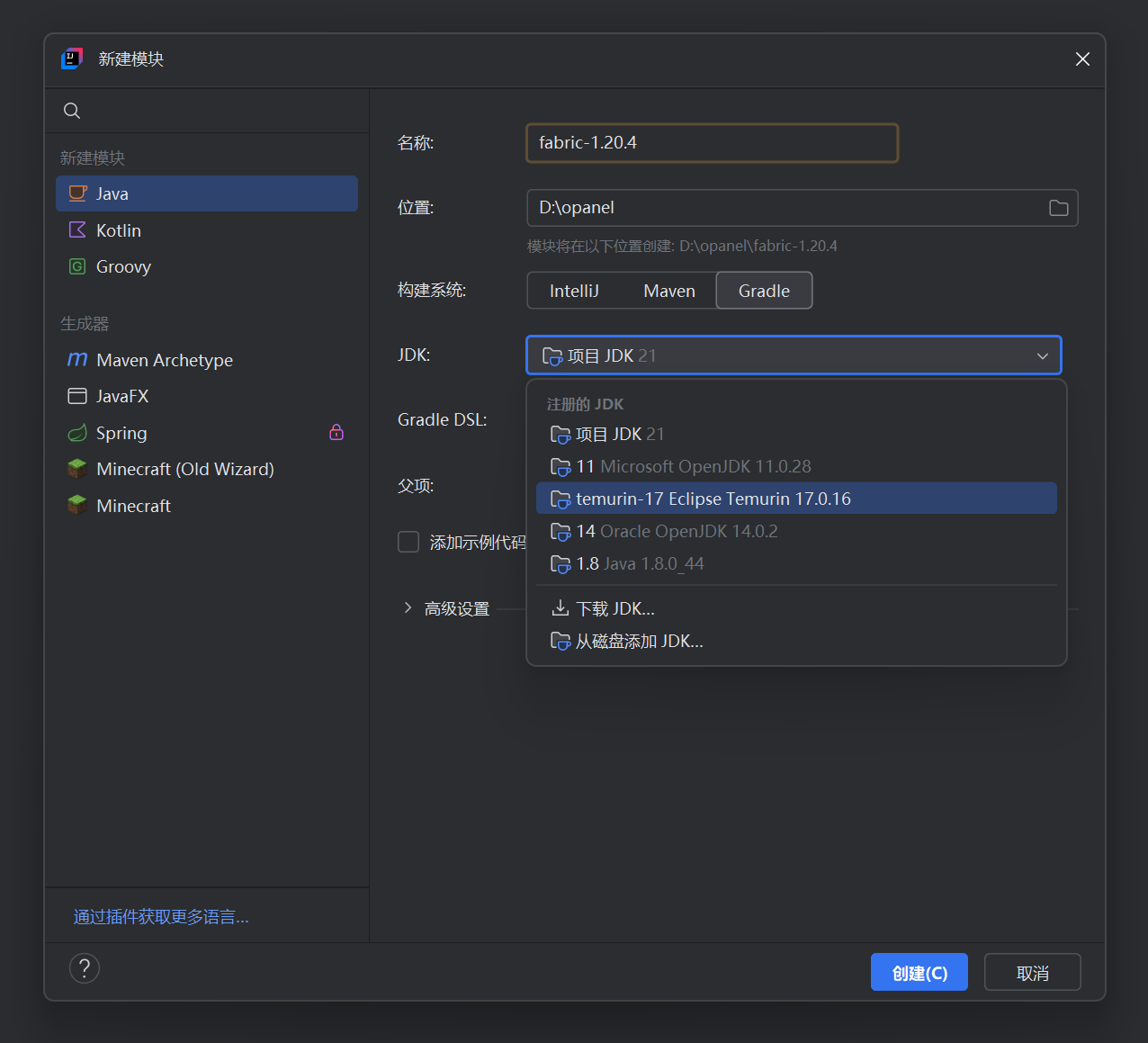Click the 创建(C) create button
The width and height of the screenshot is (1148, 1043).
click(x=919, y=973)
